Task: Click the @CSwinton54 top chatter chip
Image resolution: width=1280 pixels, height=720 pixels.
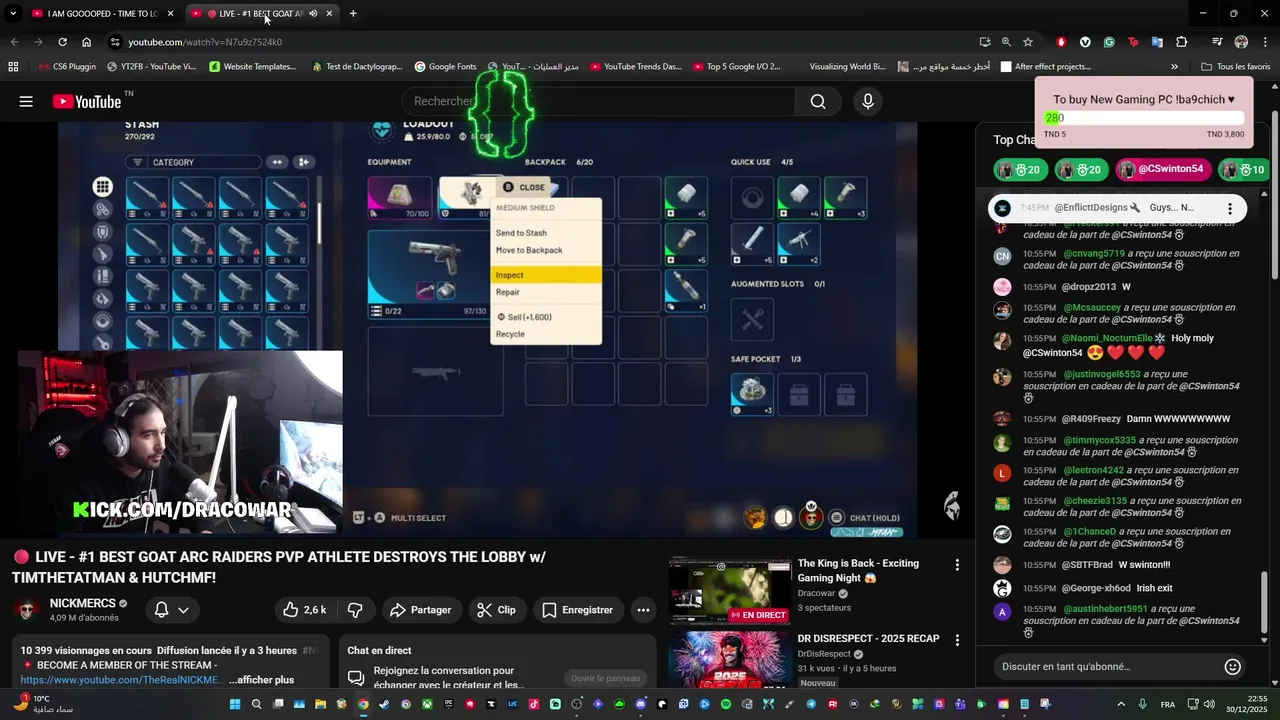Action: pyautogui.click(x=1163, y=170)
